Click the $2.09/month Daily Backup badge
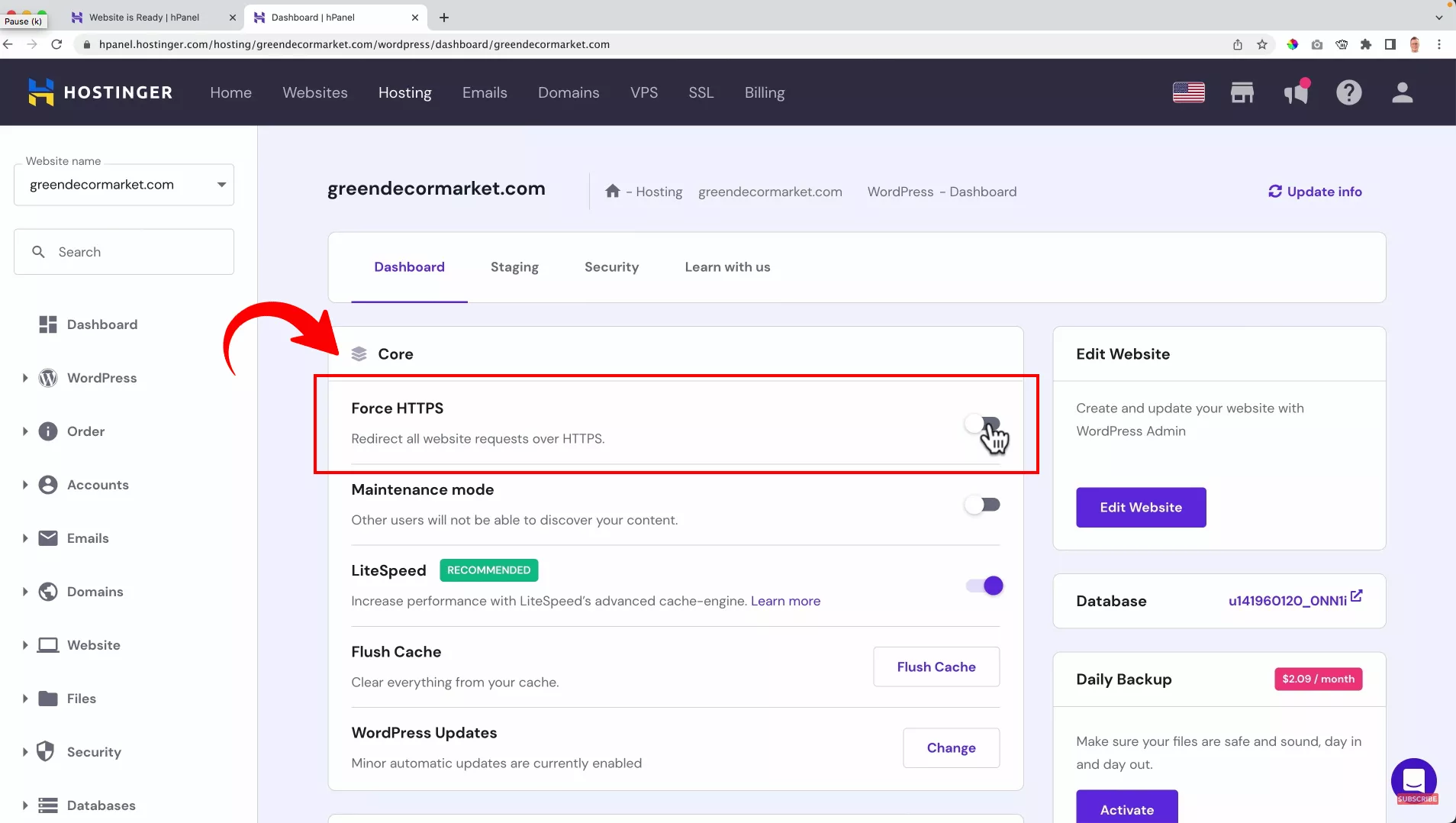The image size is (1456, 823). pos(1318,679)
